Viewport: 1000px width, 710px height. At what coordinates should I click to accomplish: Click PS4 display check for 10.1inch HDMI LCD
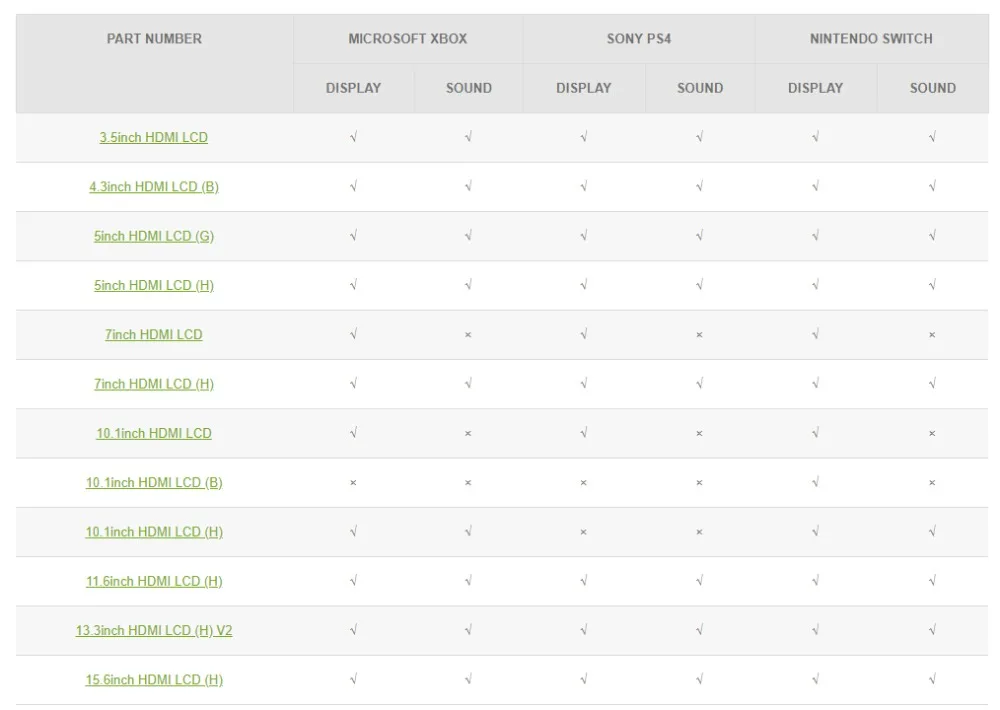[584, 433]
